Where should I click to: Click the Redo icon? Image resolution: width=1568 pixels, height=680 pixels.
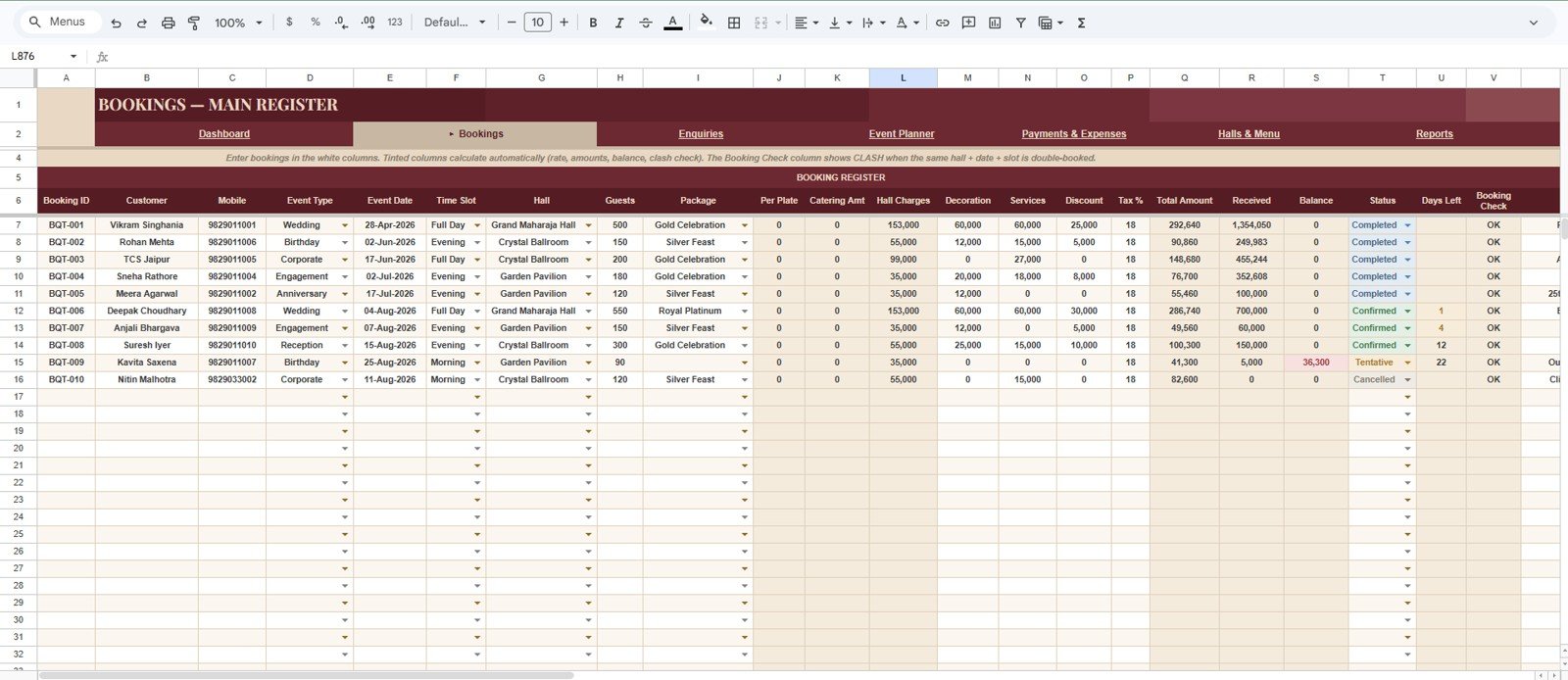(x=142, y=23)
